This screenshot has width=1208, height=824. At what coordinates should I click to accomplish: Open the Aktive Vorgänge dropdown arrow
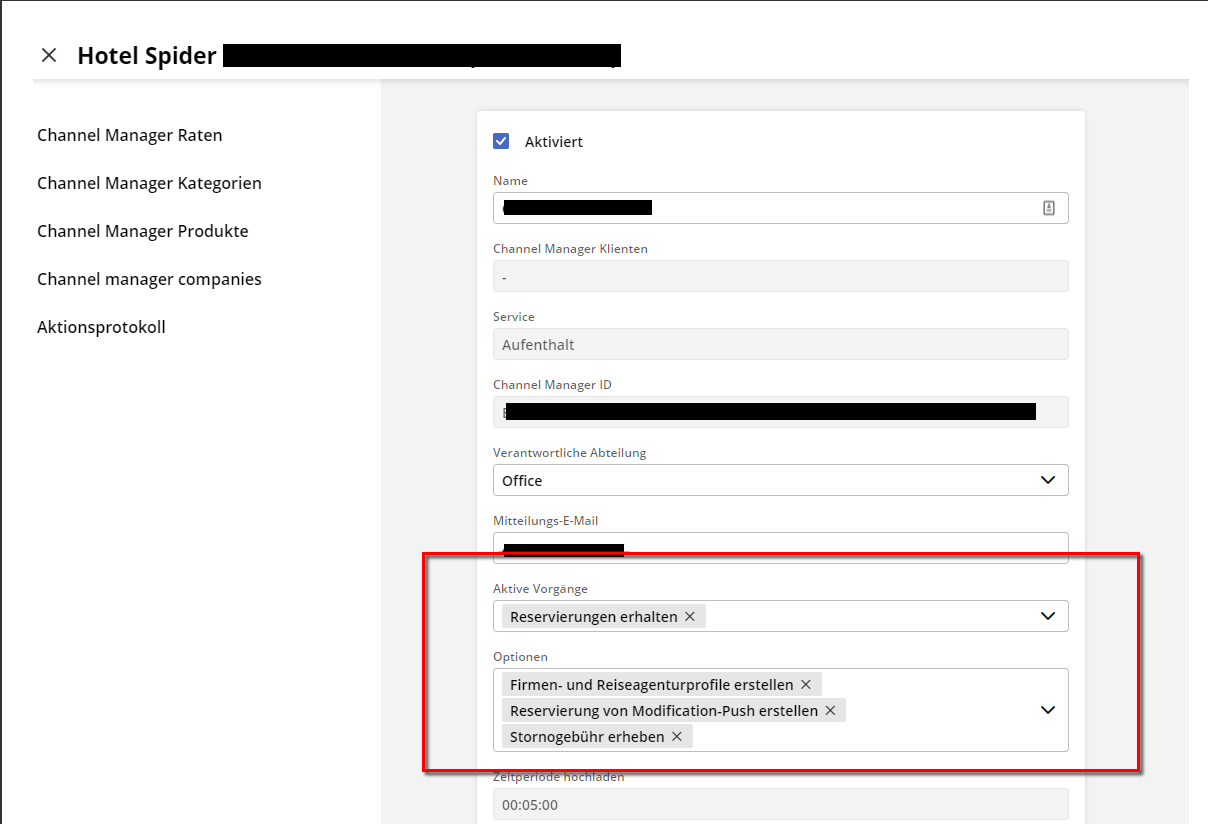pyautogui.click(x=1047, y=616)
